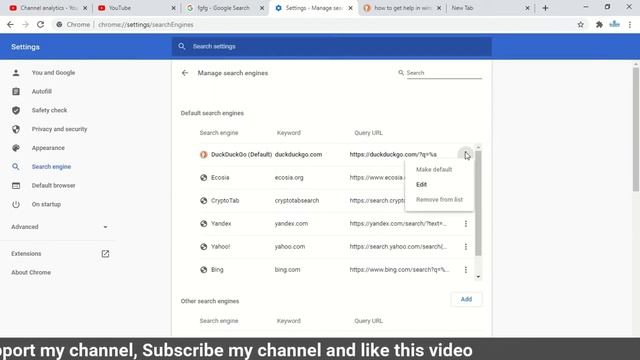640x360 pixels.
Task: Click the Ecosia search engine name
Action: (x=220, y=178)
